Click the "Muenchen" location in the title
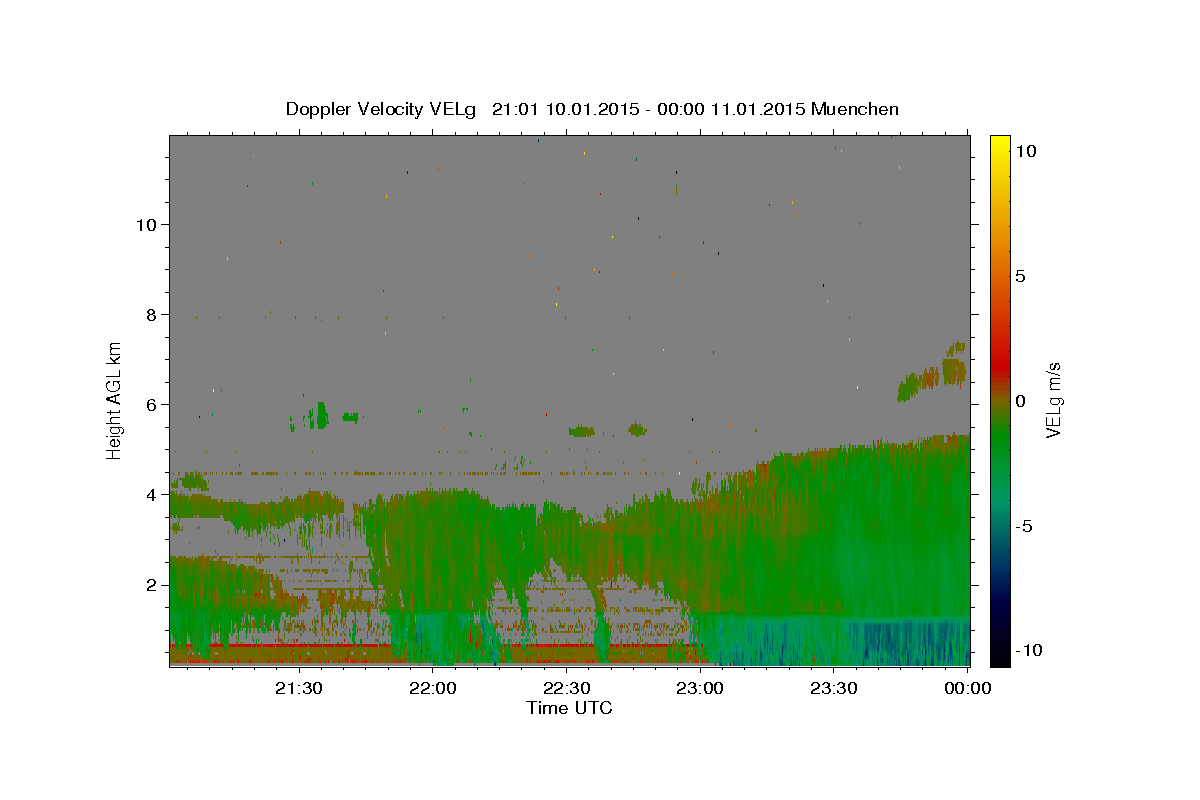The image size is (1200, 800). pyautogui.click(x=855, y=109)
